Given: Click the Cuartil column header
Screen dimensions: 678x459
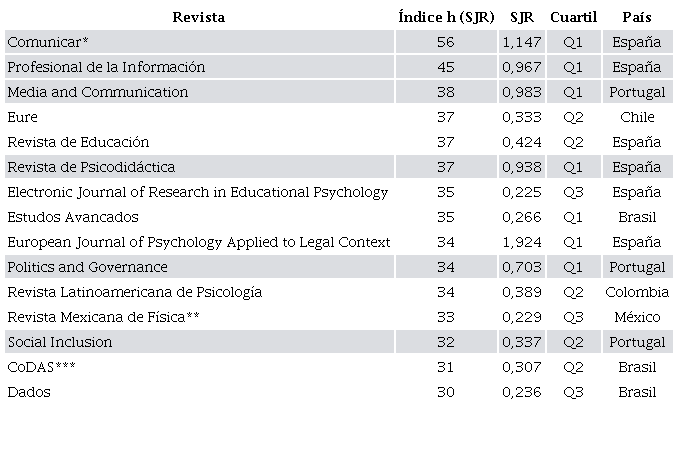Looking at the screenshot, I should [573, 17].
